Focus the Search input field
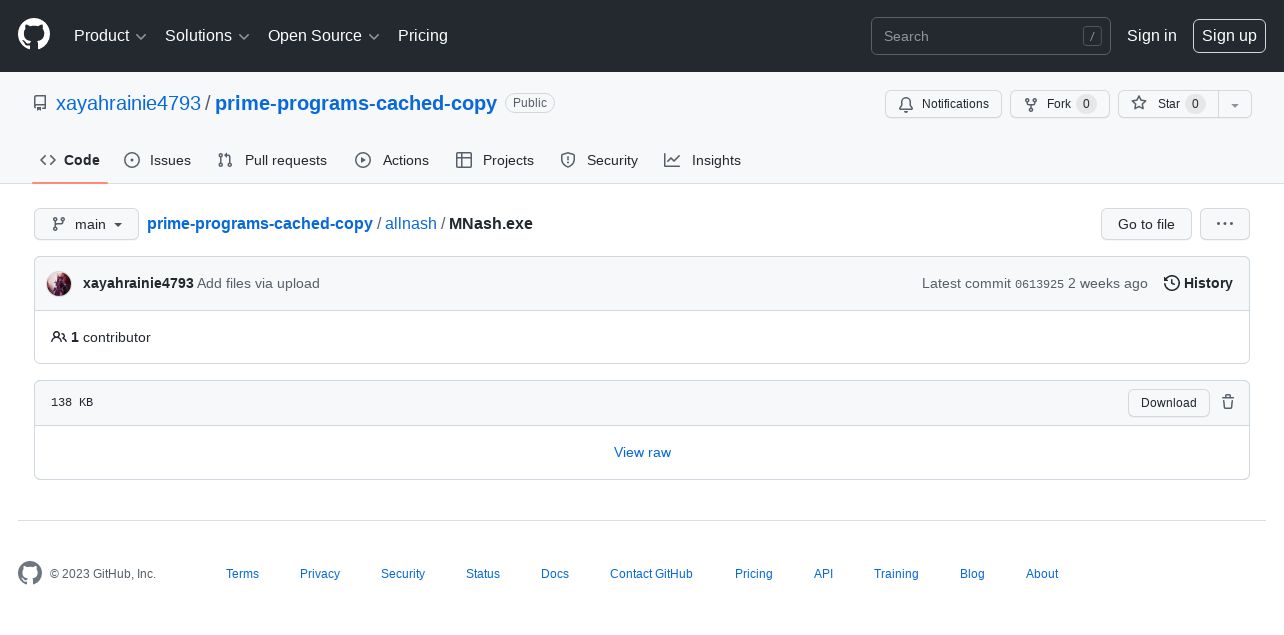The width and height of the screenshot is (1284, 635). (x=990, y=36)
